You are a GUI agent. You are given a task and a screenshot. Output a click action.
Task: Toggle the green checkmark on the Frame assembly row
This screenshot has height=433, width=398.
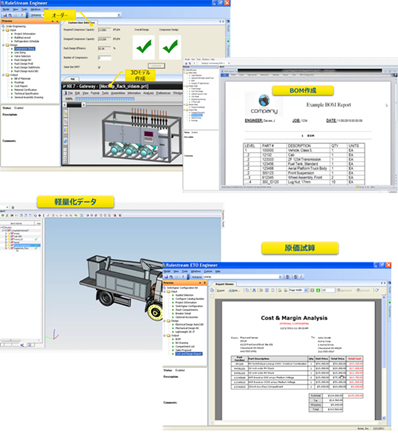[36, 239]
